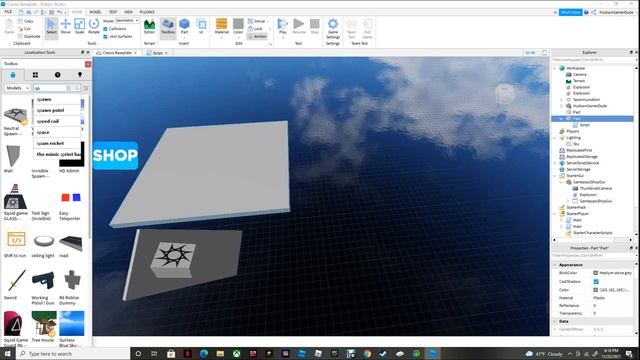640x360 pixels.
Task: Cut the selected object
Action: point(24,29)
